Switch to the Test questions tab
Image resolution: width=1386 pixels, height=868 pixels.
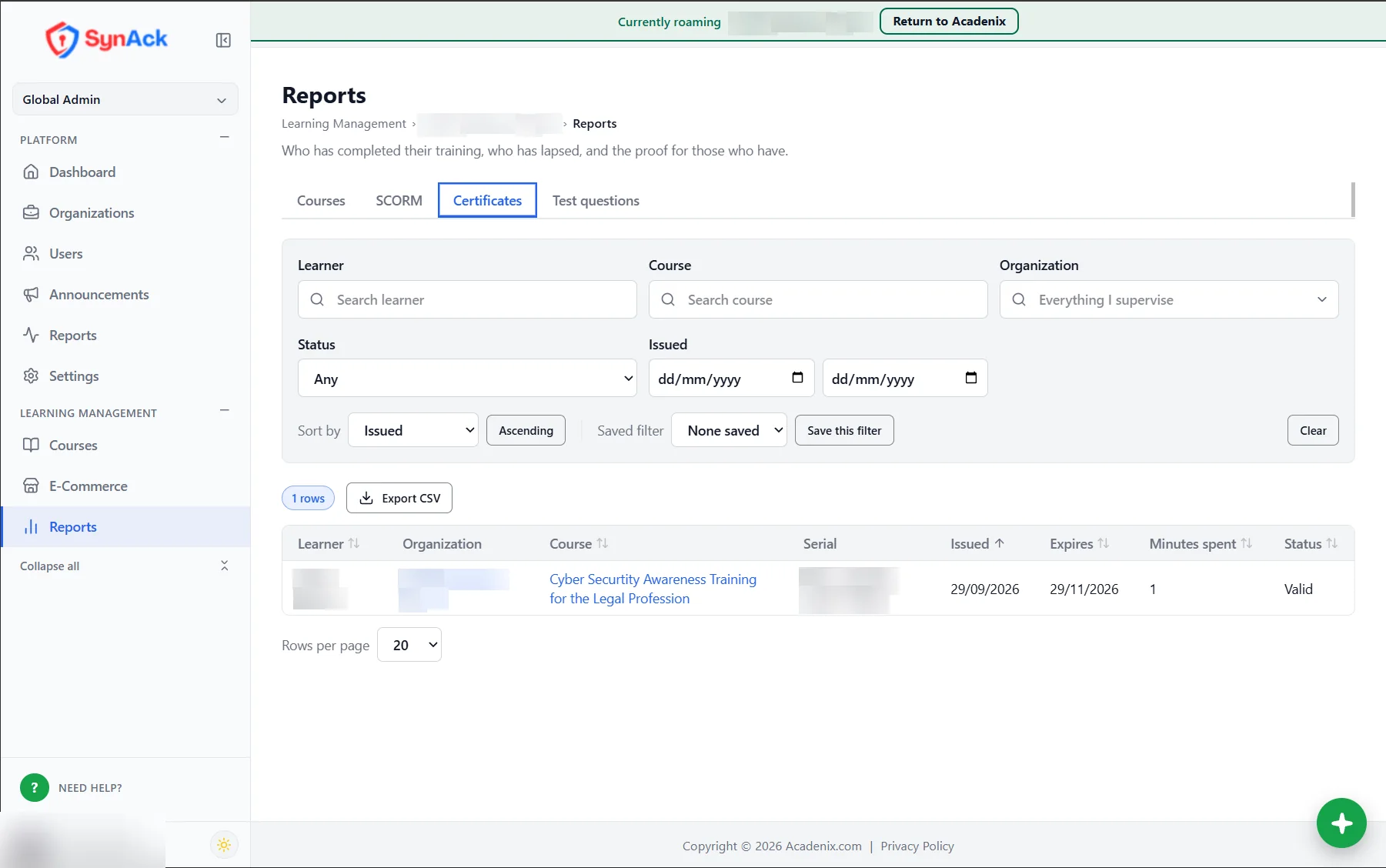(596, 201)
